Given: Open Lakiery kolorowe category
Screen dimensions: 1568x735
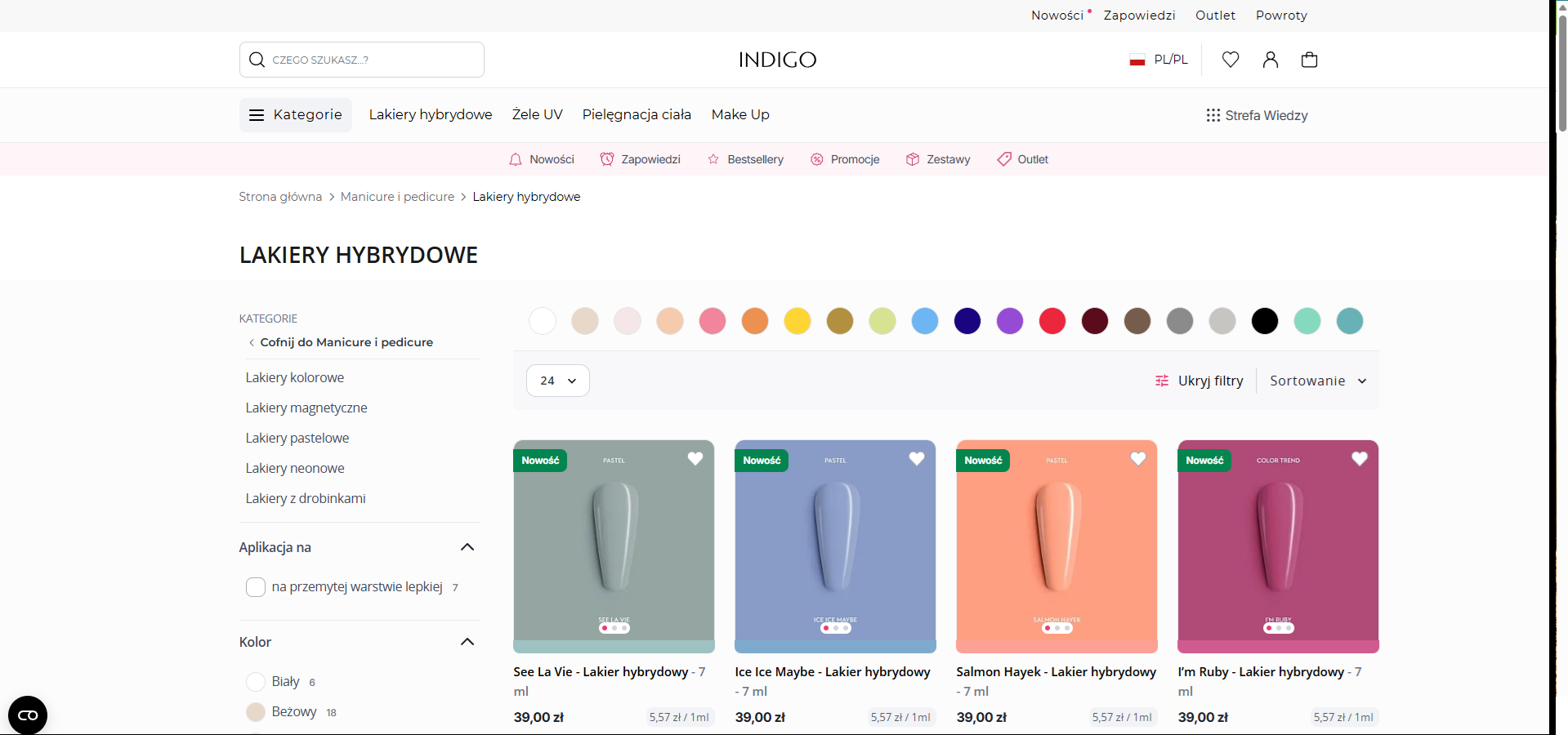Looking at the screenshot, I should tap(295, 377).
